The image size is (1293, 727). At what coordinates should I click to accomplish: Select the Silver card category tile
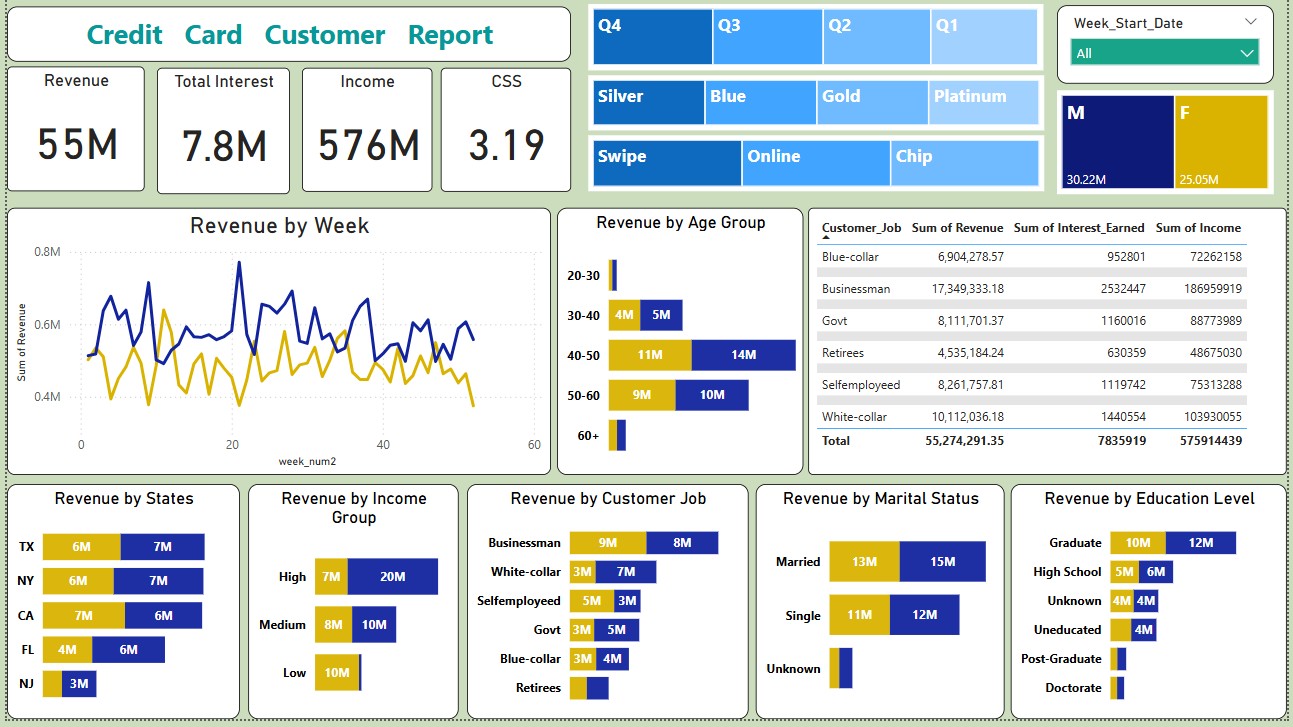click(x=648, y=103)
